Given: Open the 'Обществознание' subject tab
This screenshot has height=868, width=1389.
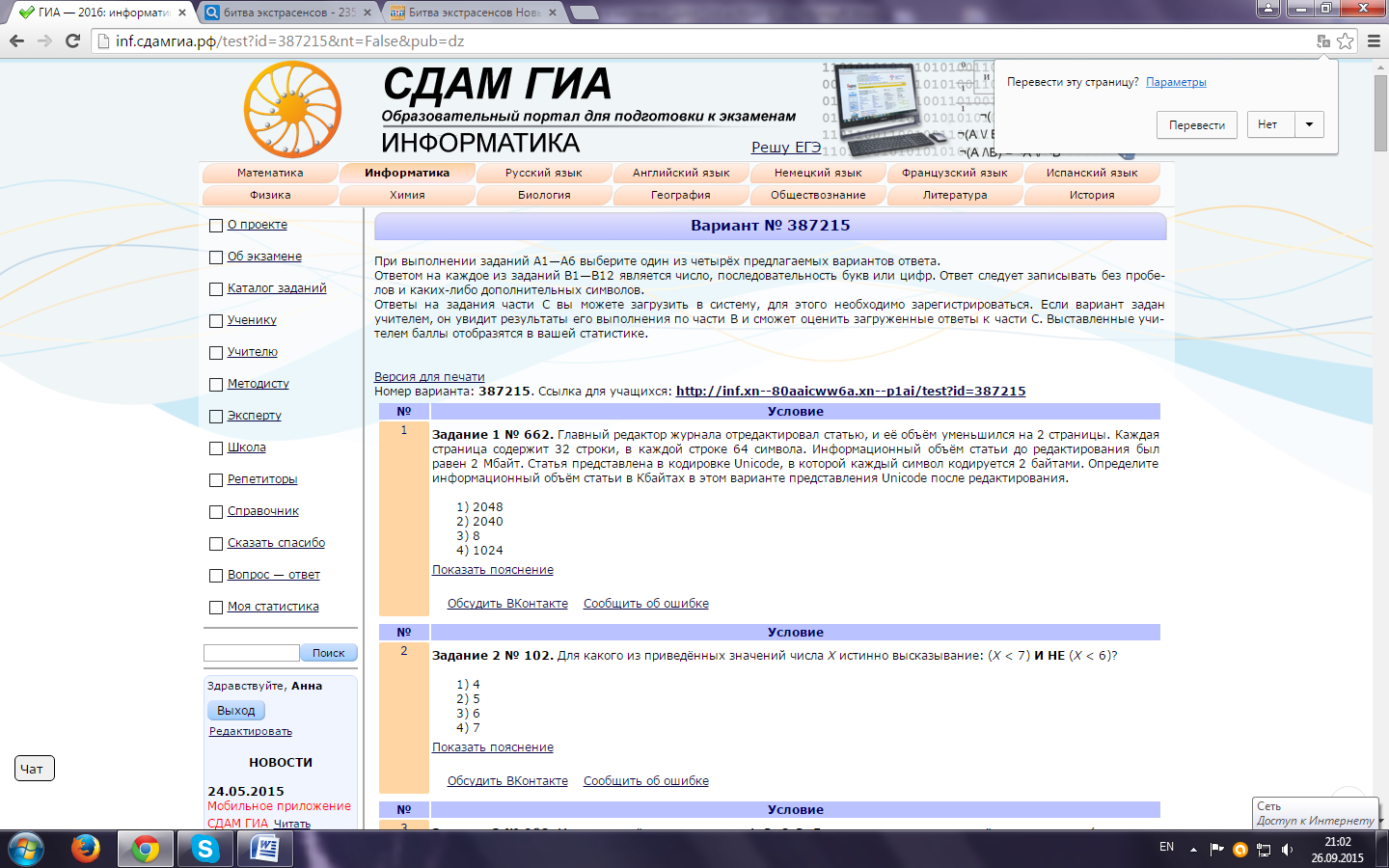Looking at the screenshot, I should 818,195.
